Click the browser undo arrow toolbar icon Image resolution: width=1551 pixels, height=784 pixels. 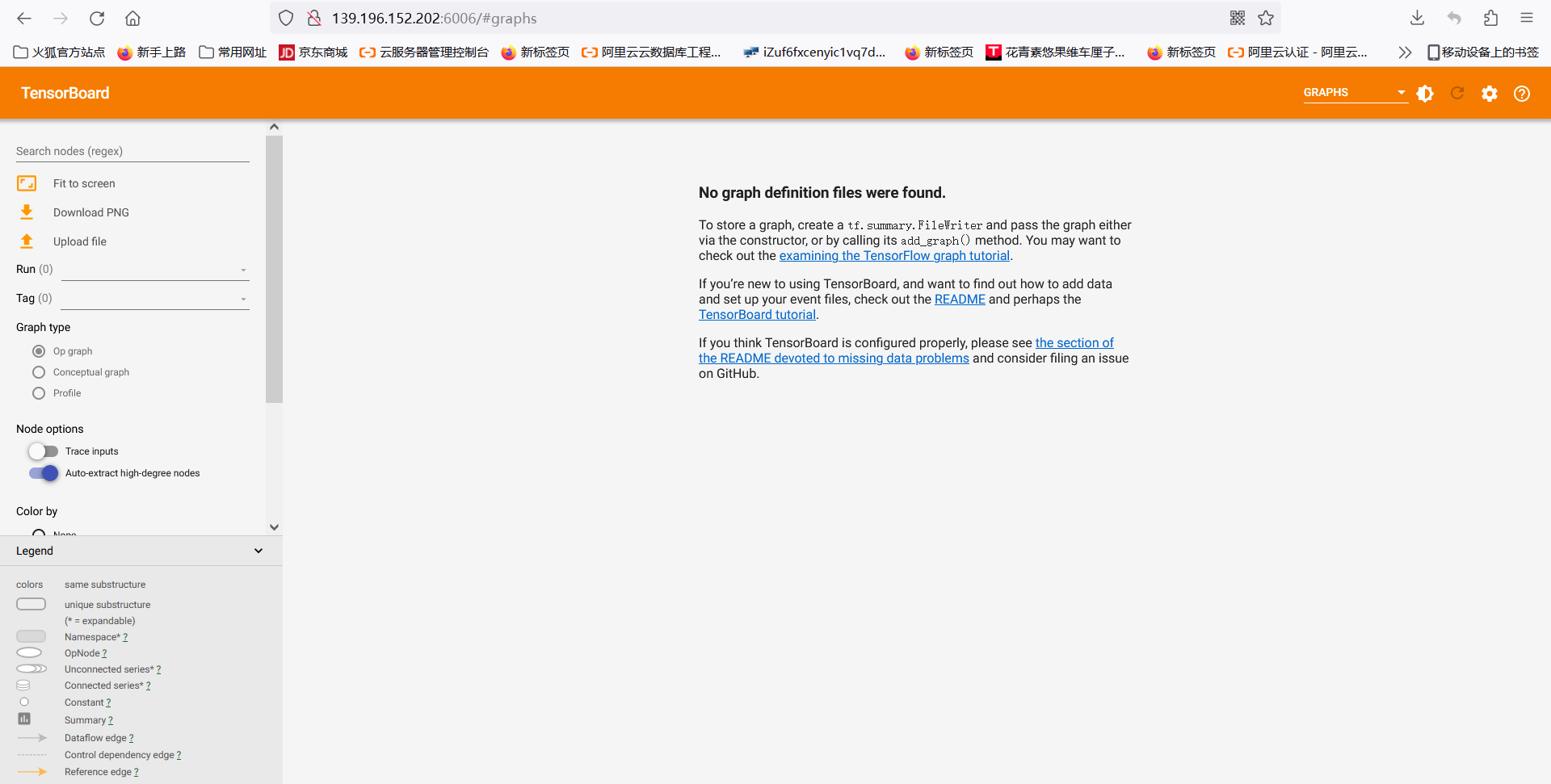click(x=1454, y=18)
